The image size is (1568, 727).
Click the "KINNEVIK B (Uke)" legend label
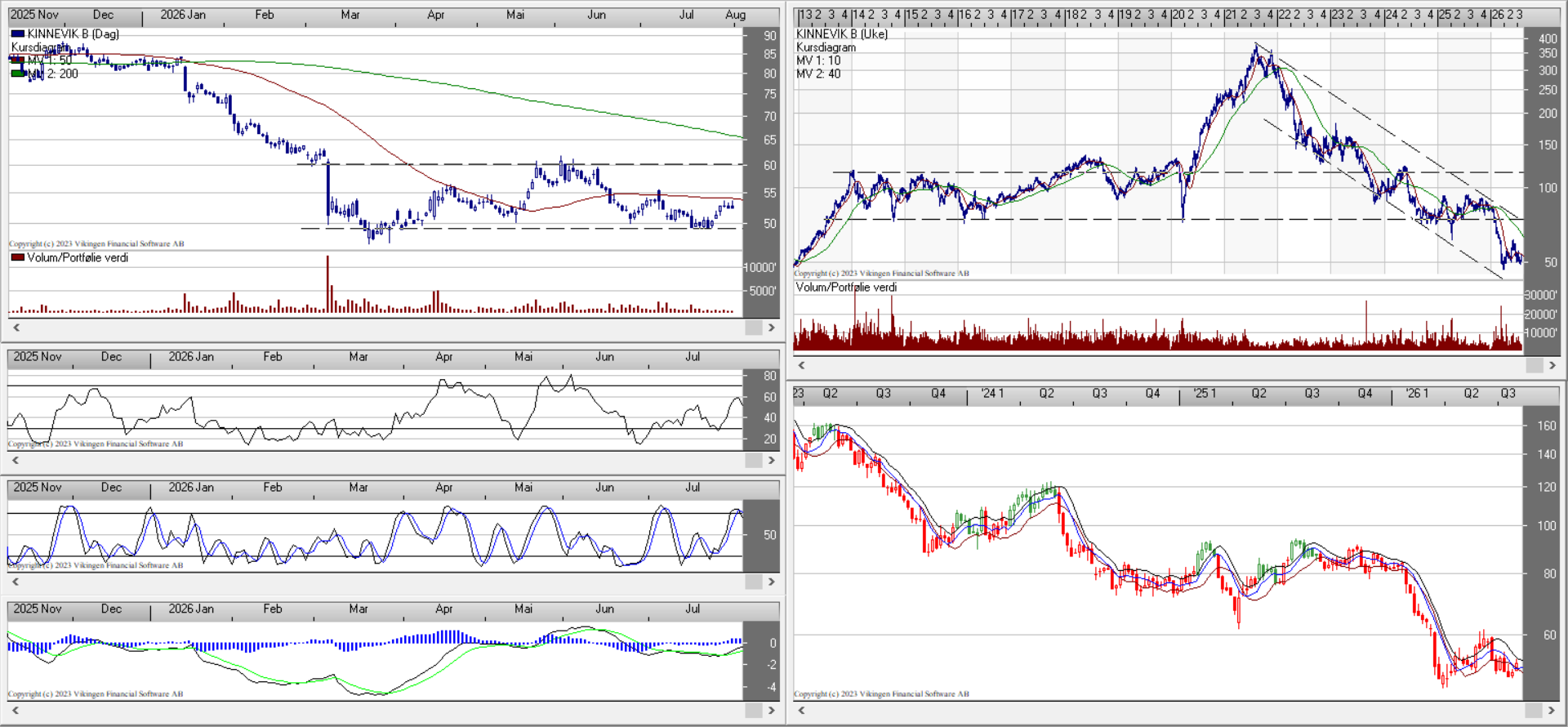[x=842, y=33]
